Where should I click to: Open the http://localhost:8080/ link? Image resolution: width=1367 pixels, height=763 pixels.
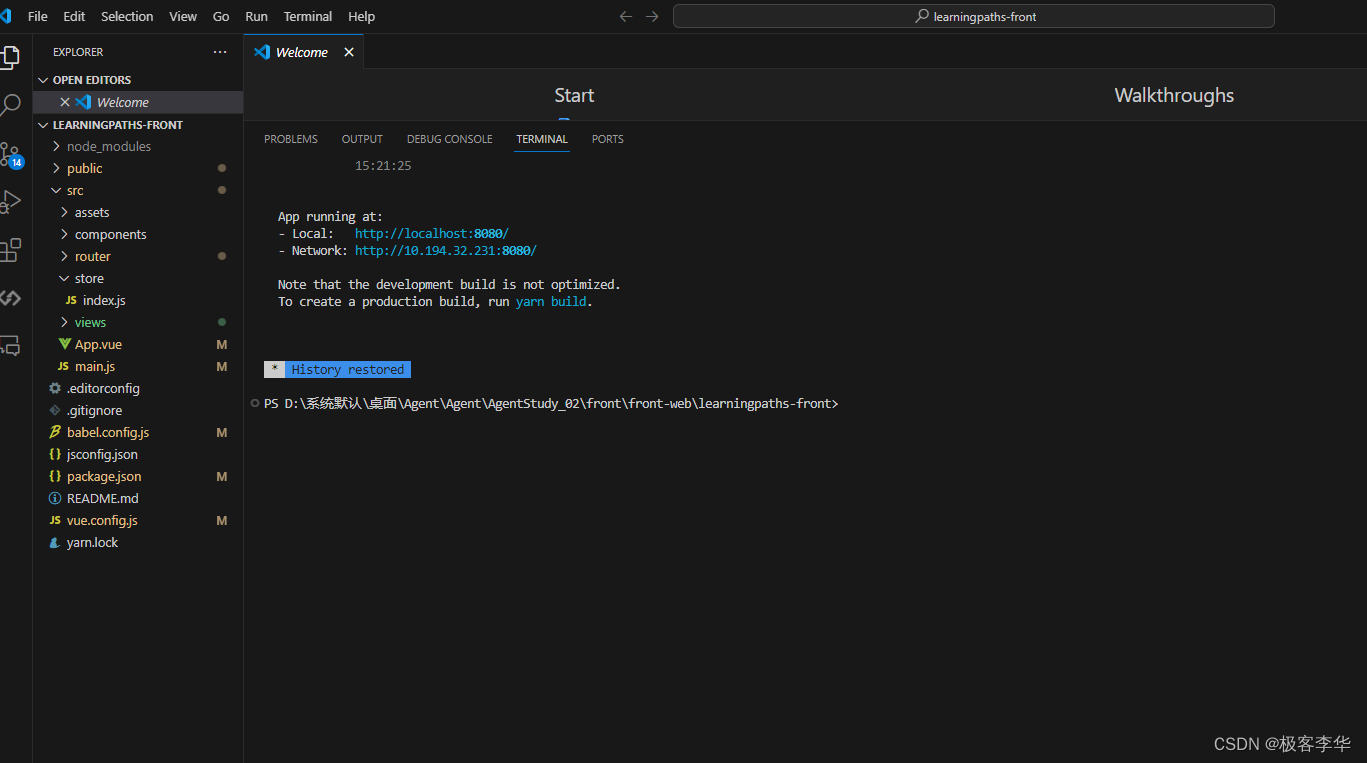[432, 233]
